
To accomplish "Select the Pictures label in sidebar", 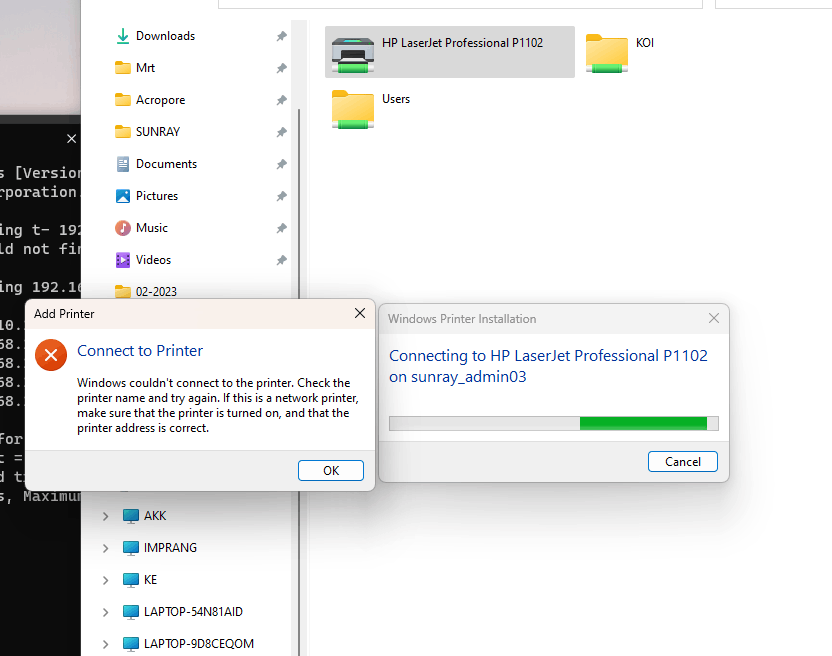I will coord(157,196).
